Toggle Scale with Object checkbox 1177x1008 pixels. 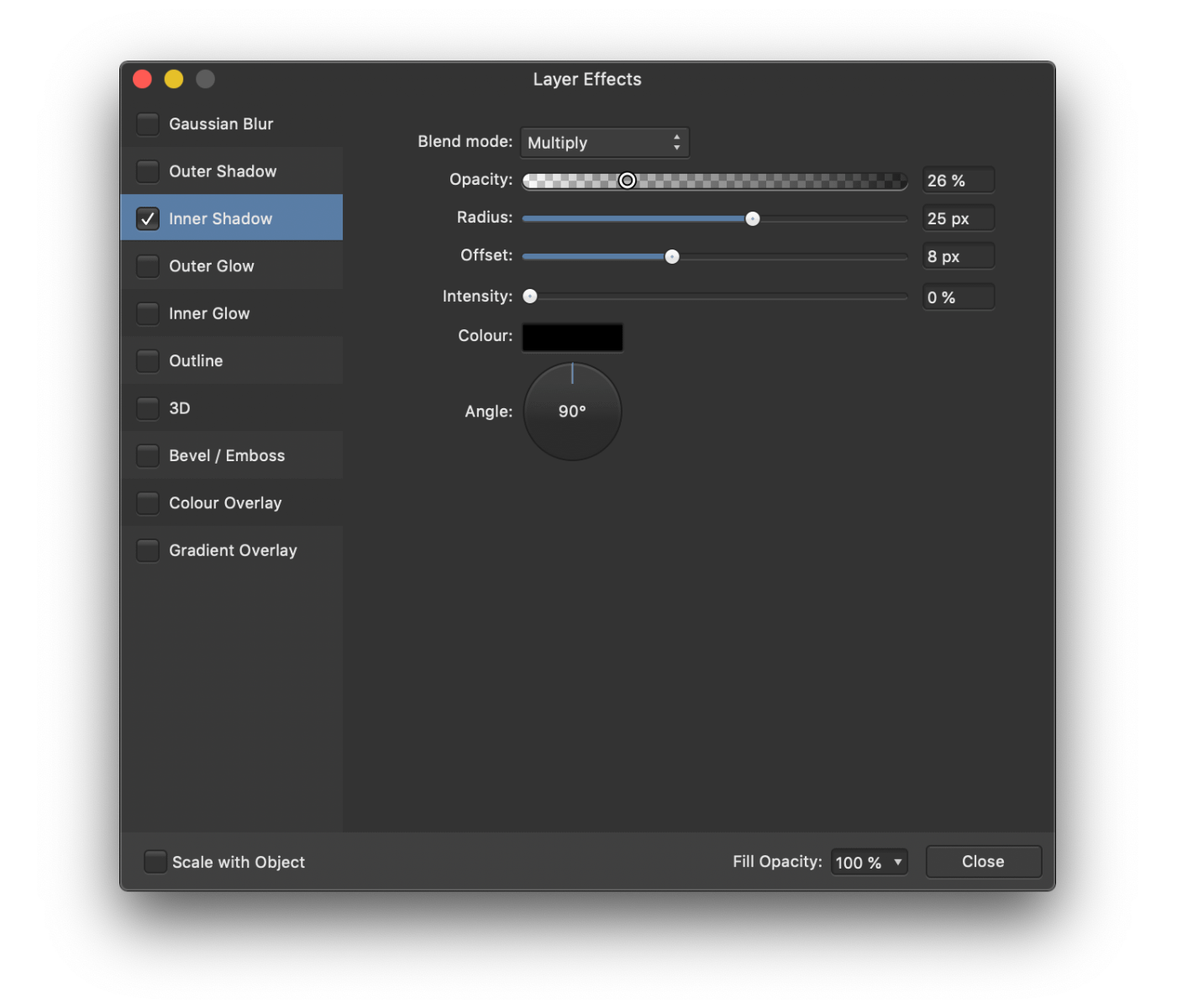point(155,862)
